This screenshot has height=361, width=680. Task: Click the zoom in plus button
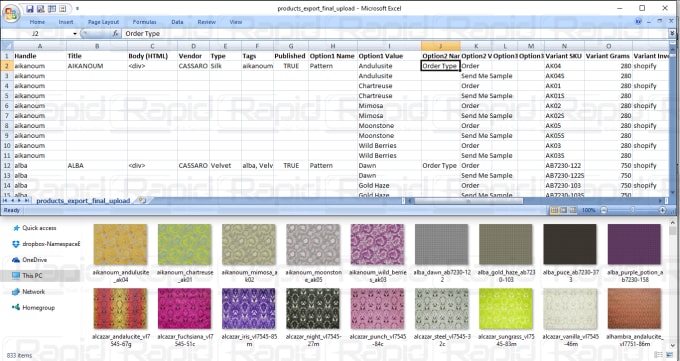662,210
